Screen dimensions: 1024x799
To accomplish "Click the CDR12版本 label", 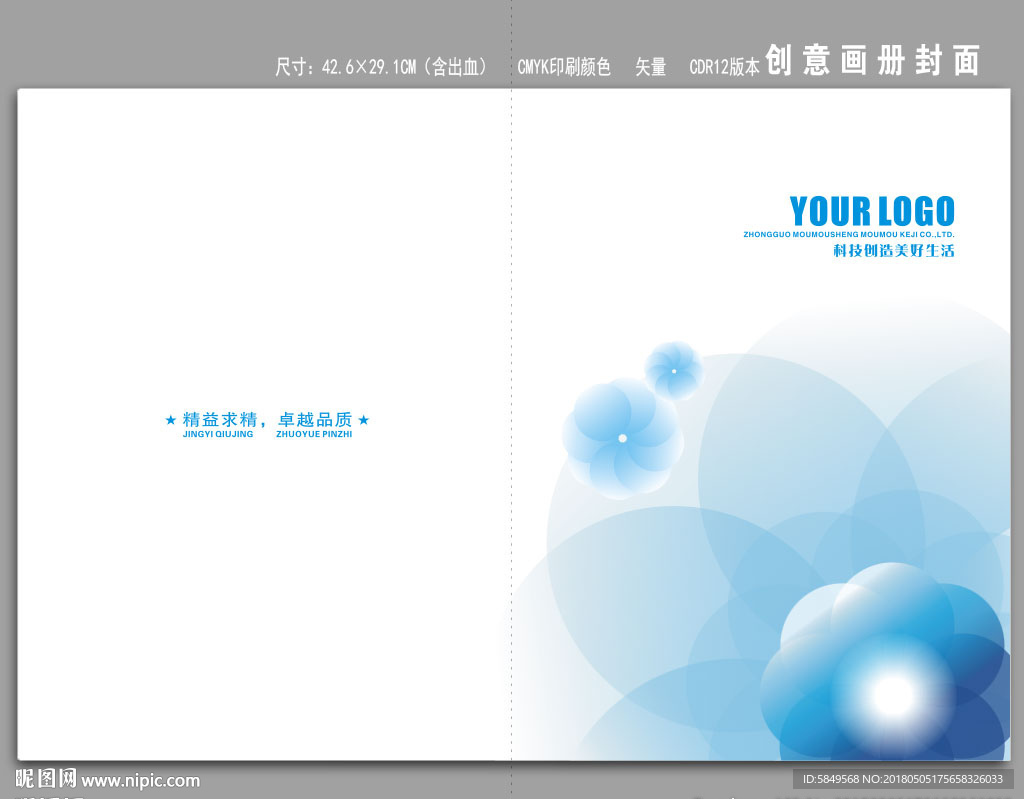I will click(x=725, y=67).
